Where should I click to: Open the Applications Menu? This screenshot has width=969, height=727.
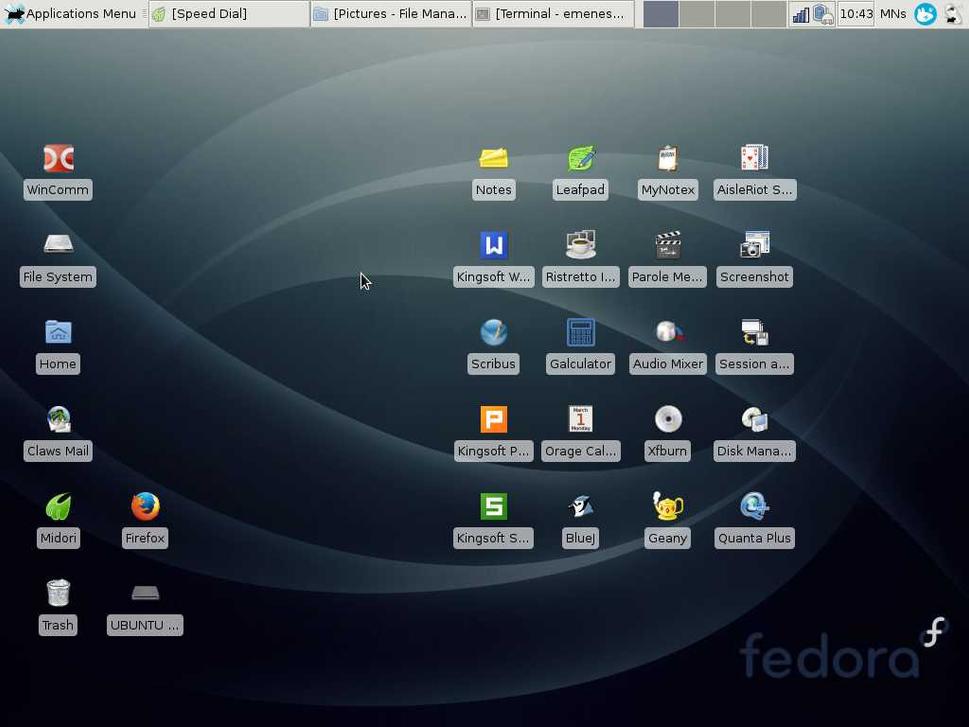(x=70, y=14)
